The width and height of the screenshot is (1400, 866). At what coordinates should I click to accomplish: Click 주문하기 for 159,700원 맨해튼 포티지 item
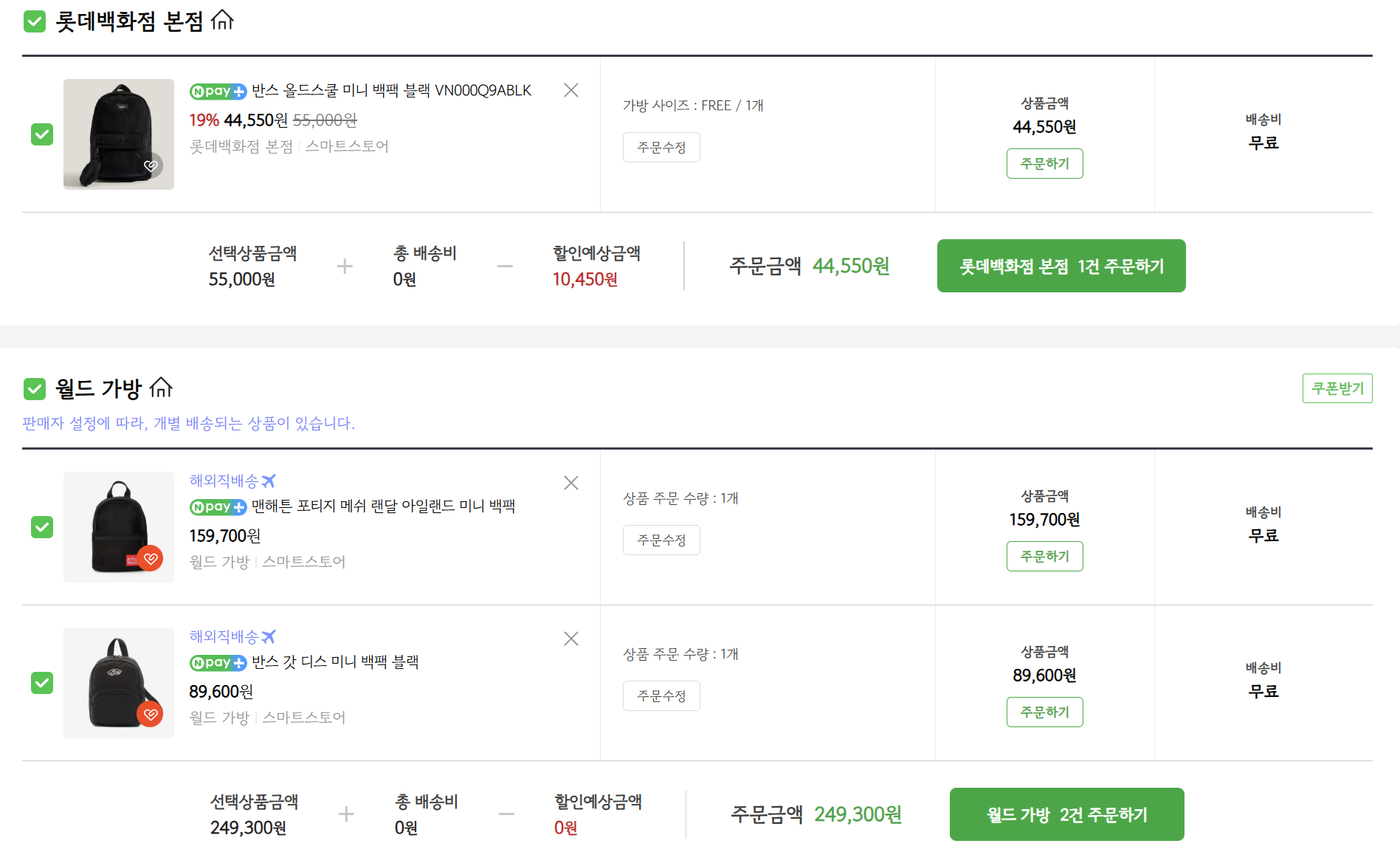click(x=1044, y=557)
